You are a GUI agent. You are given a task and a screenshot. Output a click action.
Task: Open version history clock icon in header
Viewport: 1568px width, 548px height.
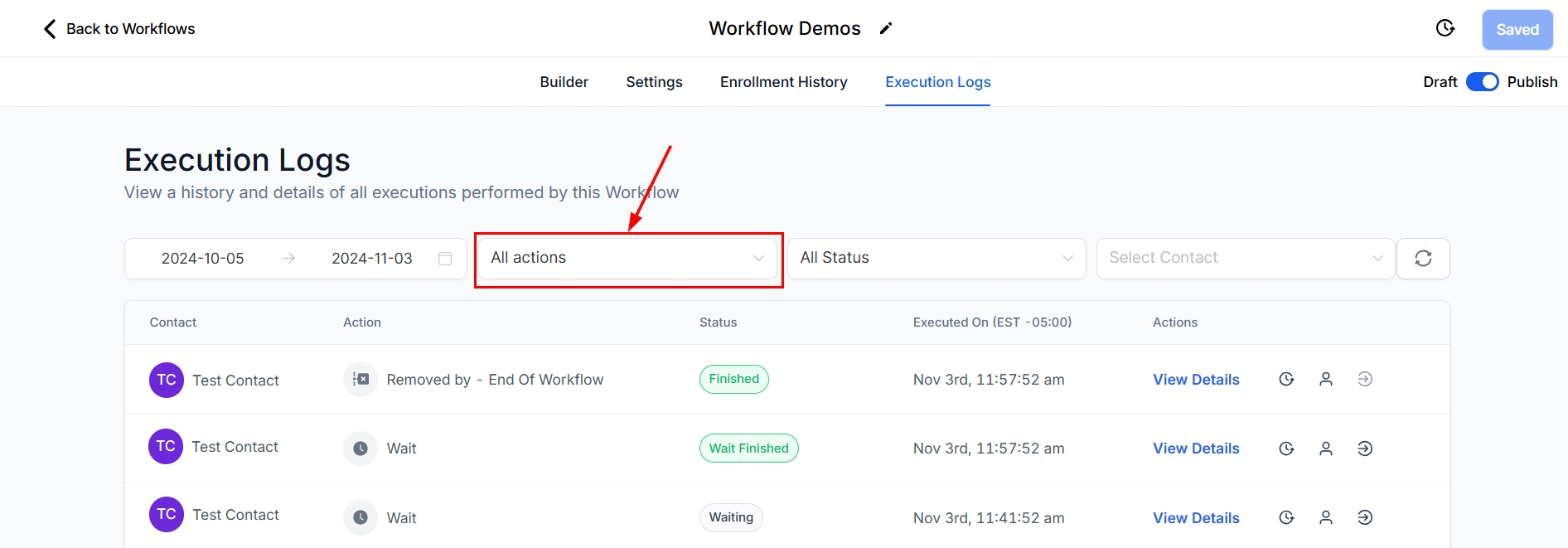click(1445, 29)
